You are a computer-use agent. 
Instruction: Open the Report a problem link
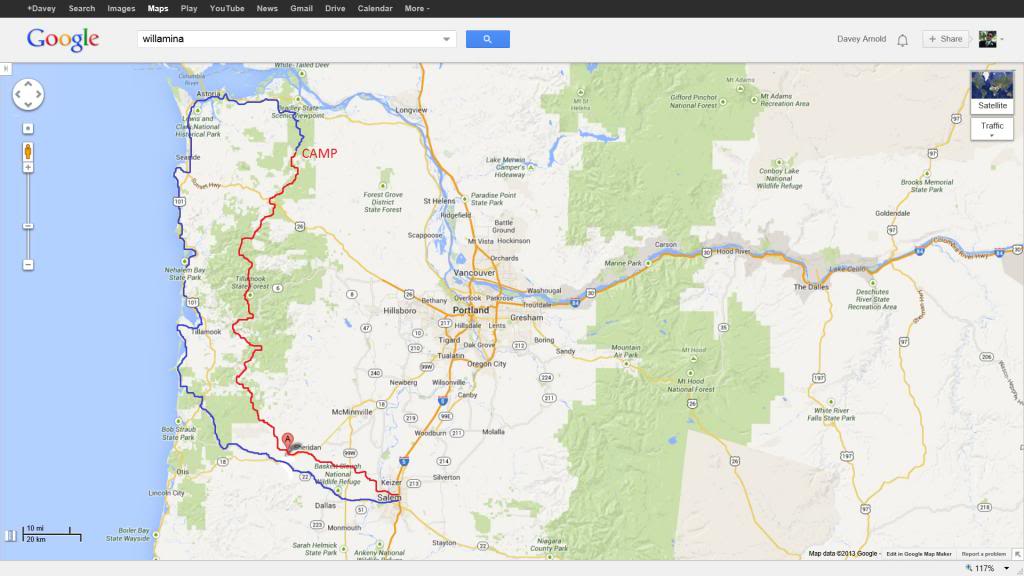[984, 554]
